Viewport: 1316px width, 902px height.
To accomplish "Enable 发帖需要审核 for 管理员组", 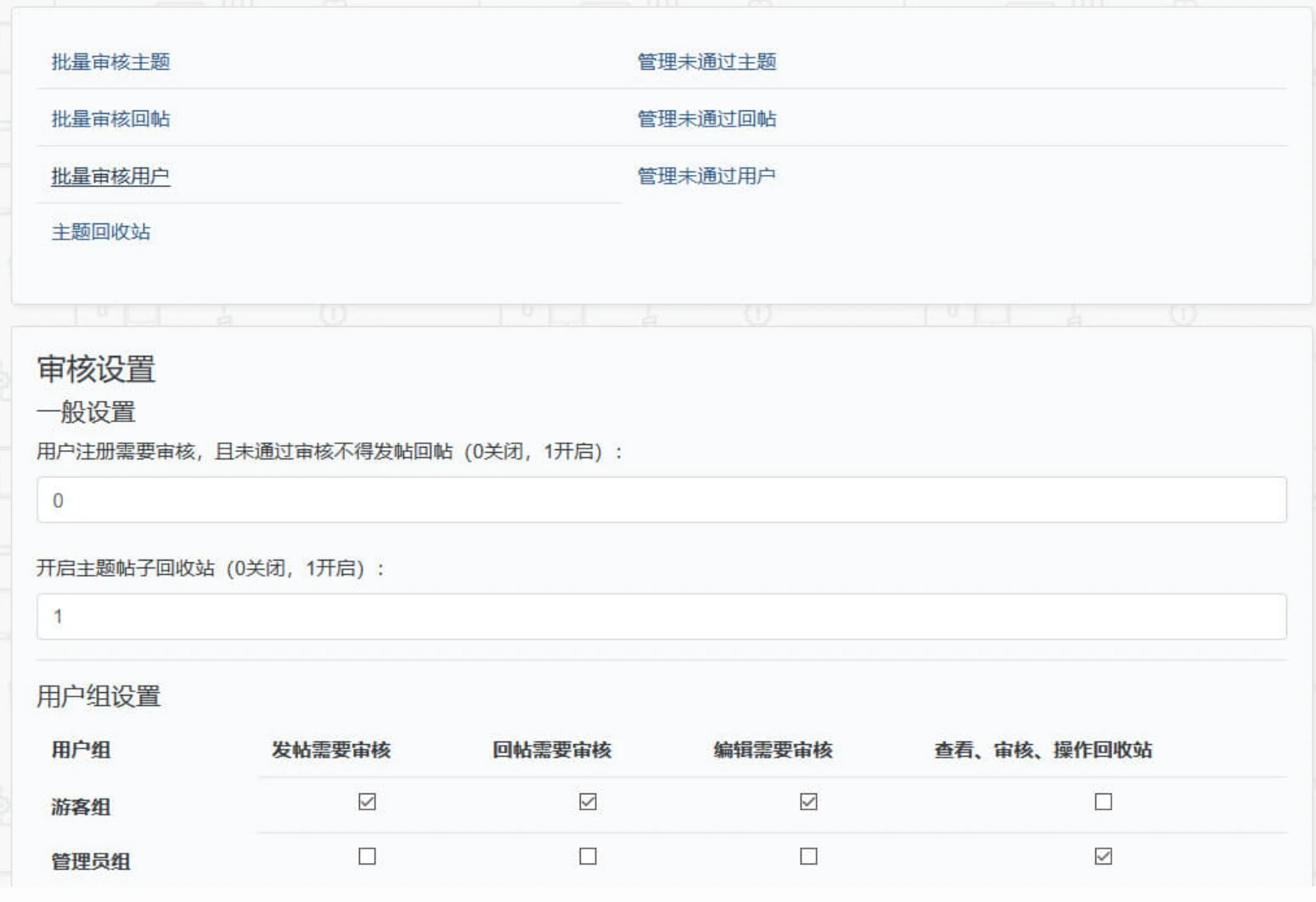I will tap(366, 857).
